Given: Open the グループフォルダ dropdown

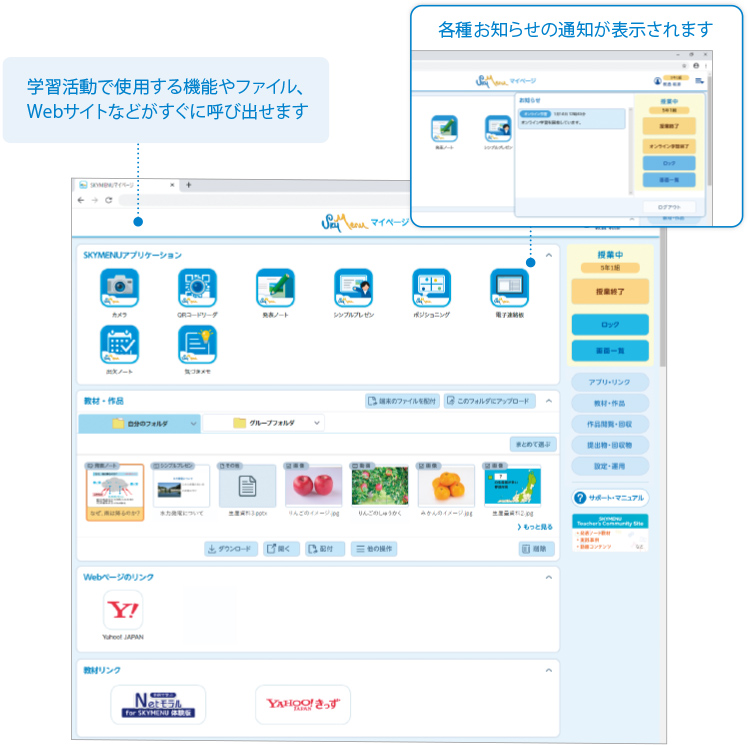Looking at the screenshot, I should 264,423.
